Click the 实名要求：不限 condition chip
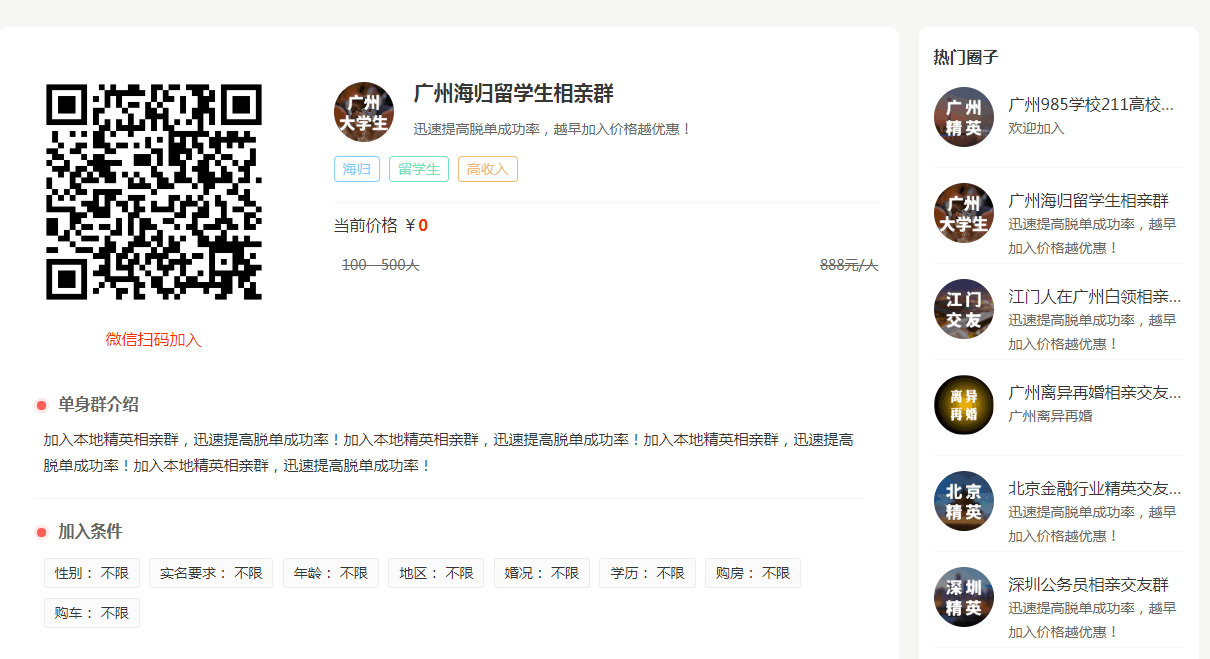1210x659 pixels. click(211, 573)
